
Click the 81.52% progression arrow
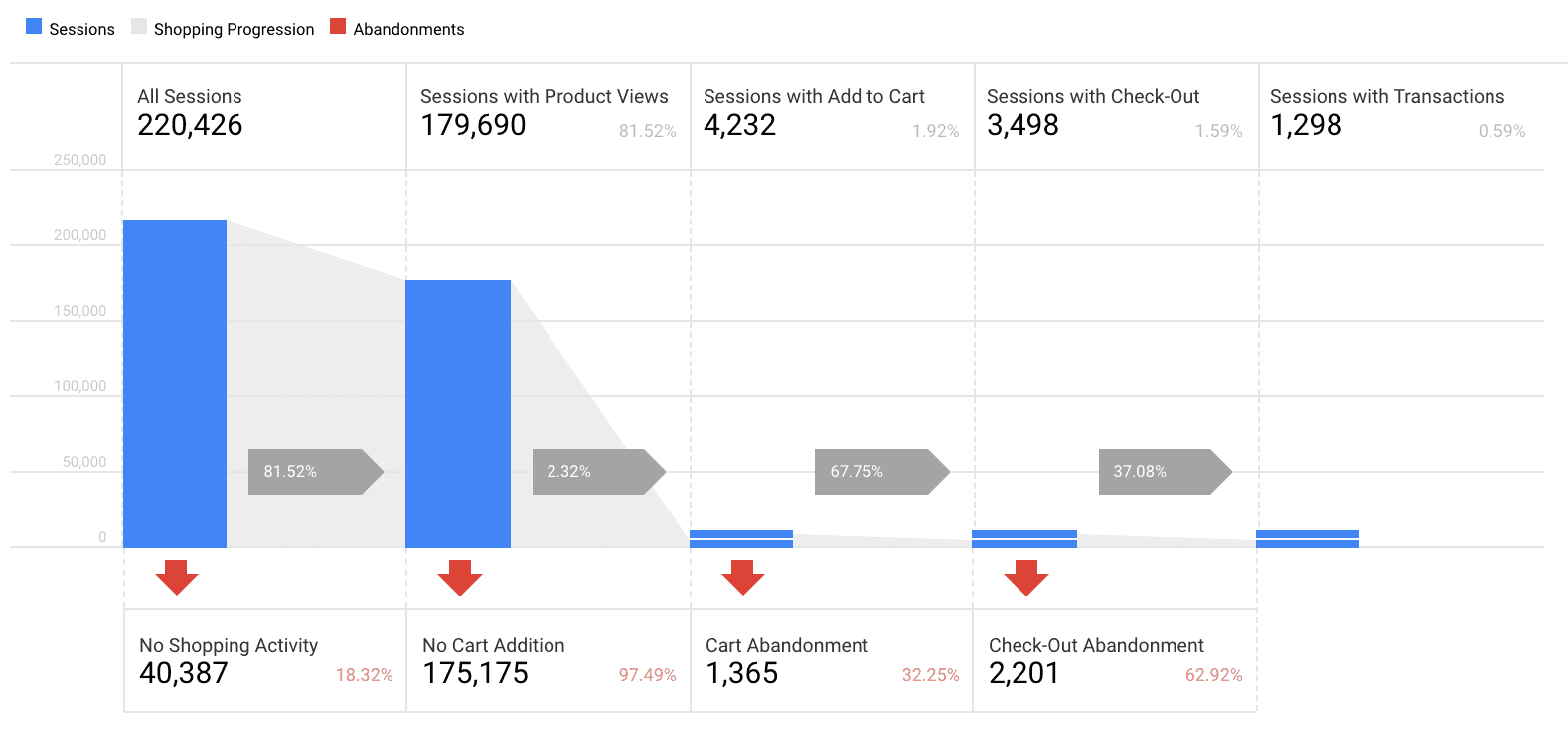[x=316, y=472]
